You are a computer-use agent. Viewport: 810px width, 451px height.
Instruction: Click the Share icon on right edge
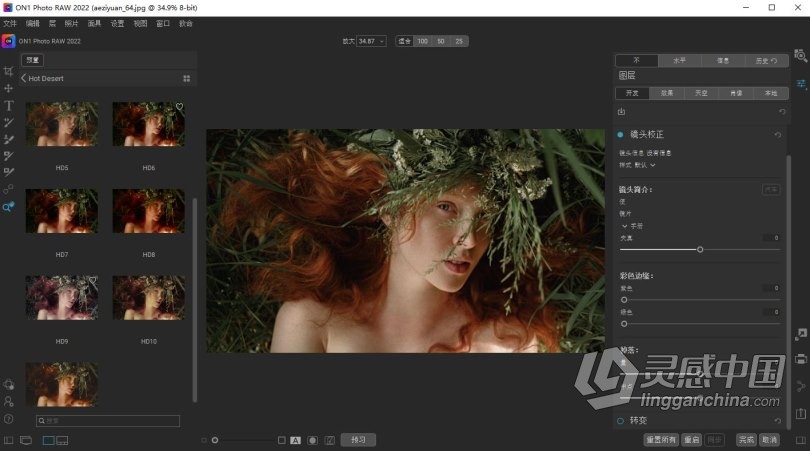click(x=801, y=386)
